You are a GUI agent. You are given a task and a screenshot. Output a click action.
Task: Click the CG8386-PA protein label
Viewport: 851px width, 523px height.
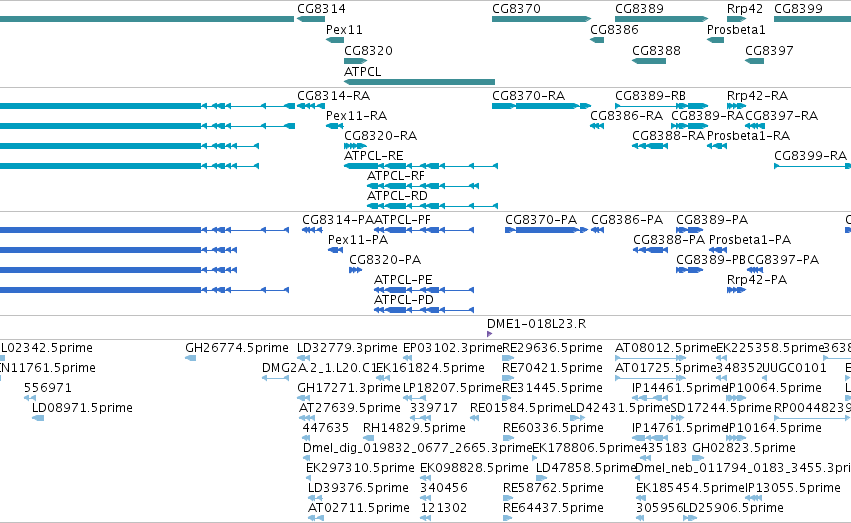click(x=627, y=220)
